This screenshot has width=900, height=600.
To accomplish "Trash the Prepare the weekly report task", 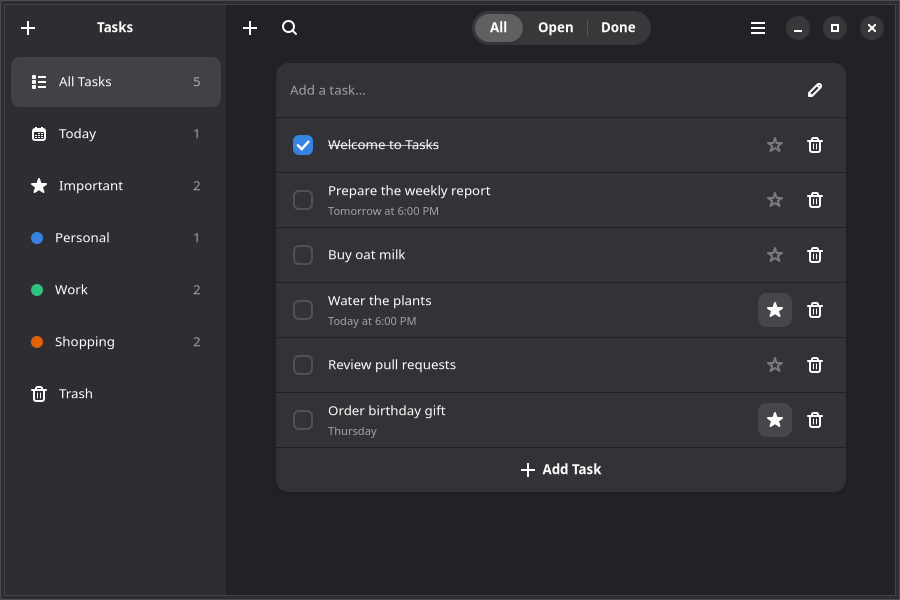I will 814,200.
